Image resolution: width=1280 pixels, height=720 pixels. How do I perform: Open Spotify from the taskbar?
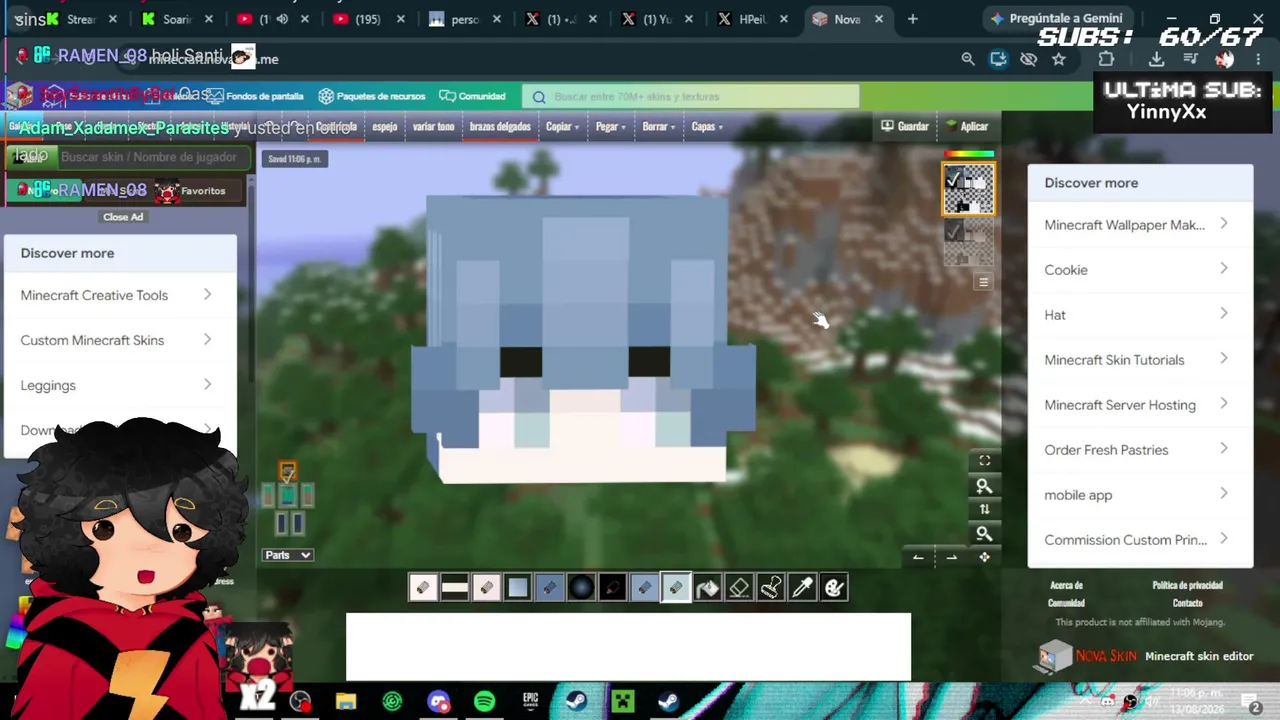coord(484,701)
